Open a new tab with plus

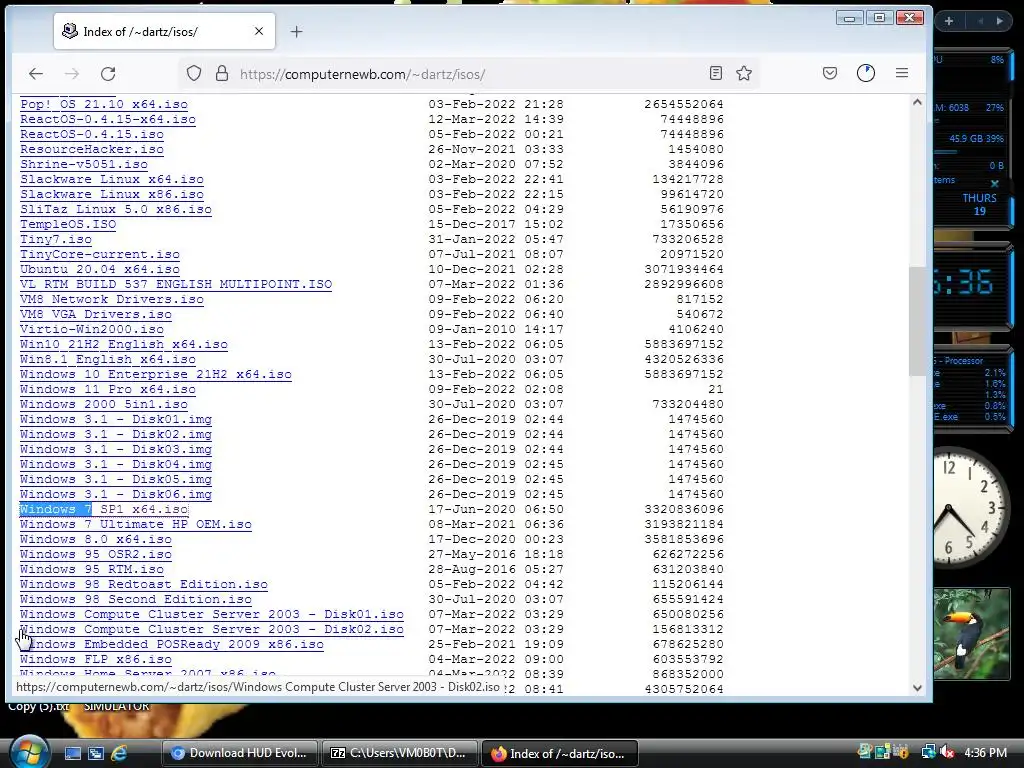click(x=296, y=31)
